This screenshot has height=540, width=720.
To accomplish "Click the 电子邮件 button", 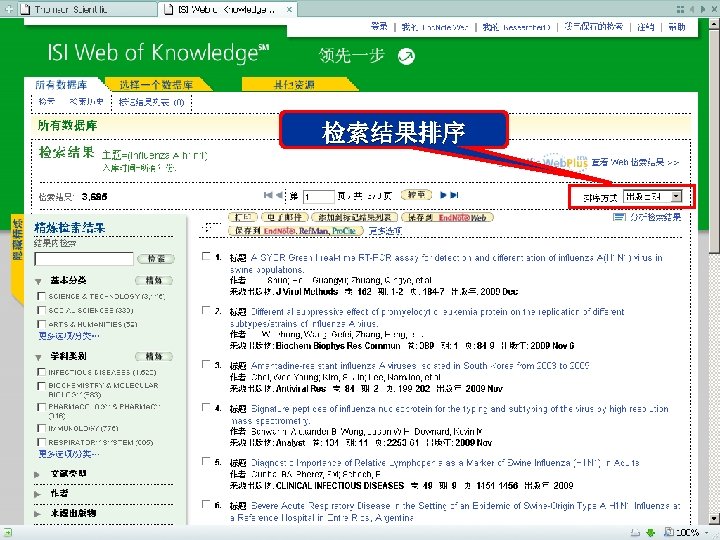I will [285, 217].
